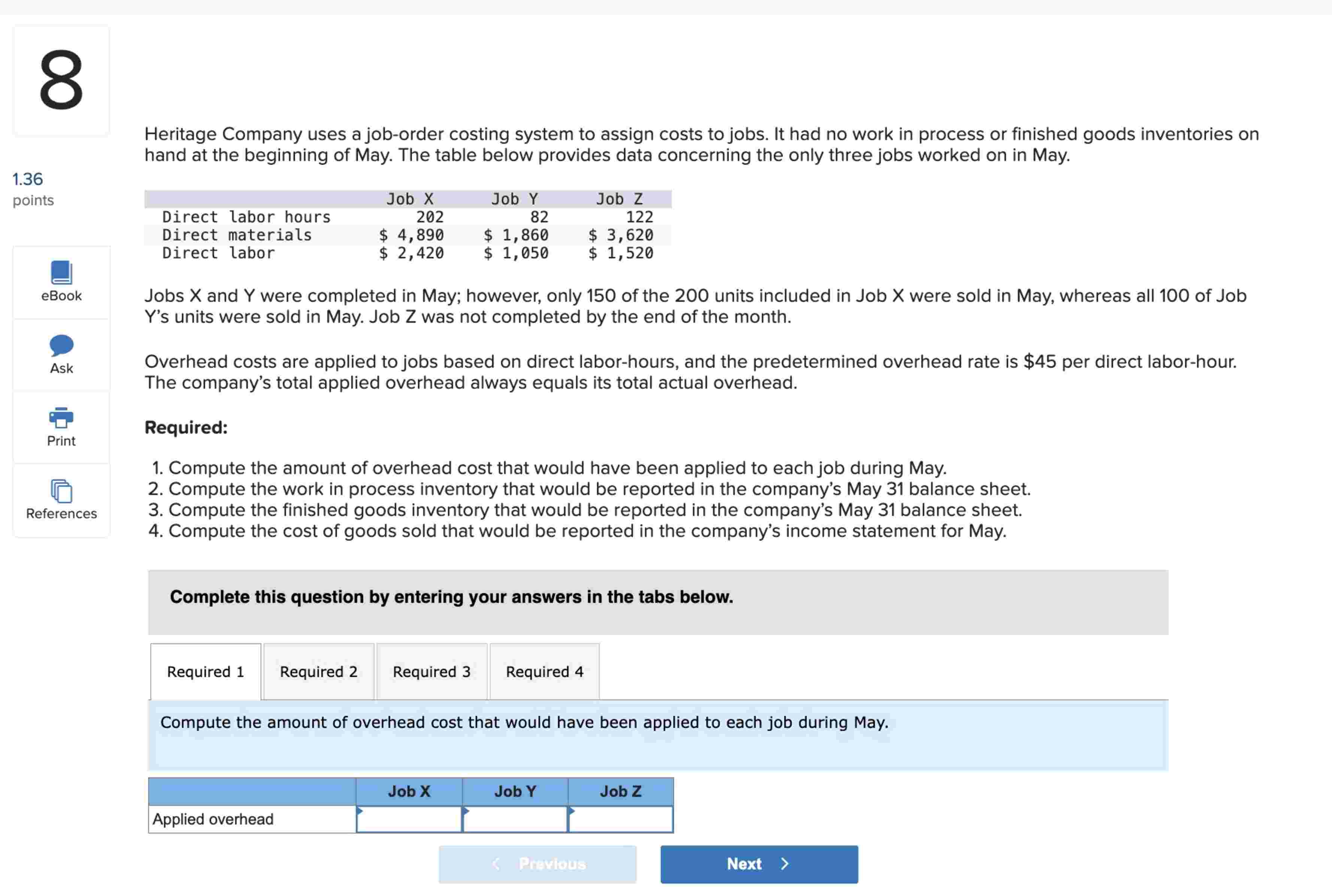Switch to the Required 1 tab

[205, 671]
